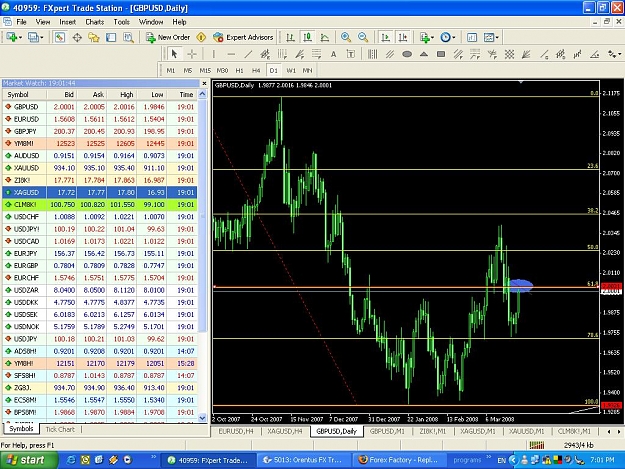Select the horizontal line drawing tool

(x=231, y=54)
